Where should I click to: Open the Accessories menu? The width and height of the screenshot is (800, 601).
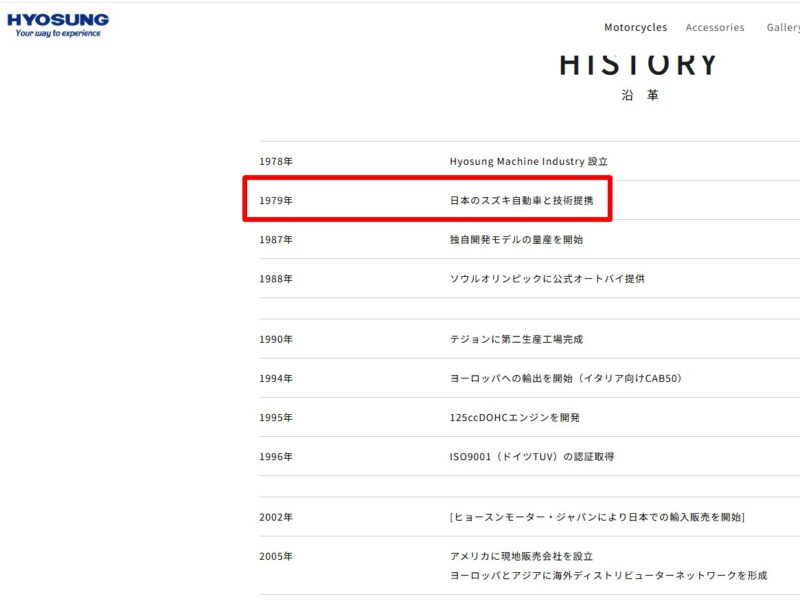pos(715,28)
